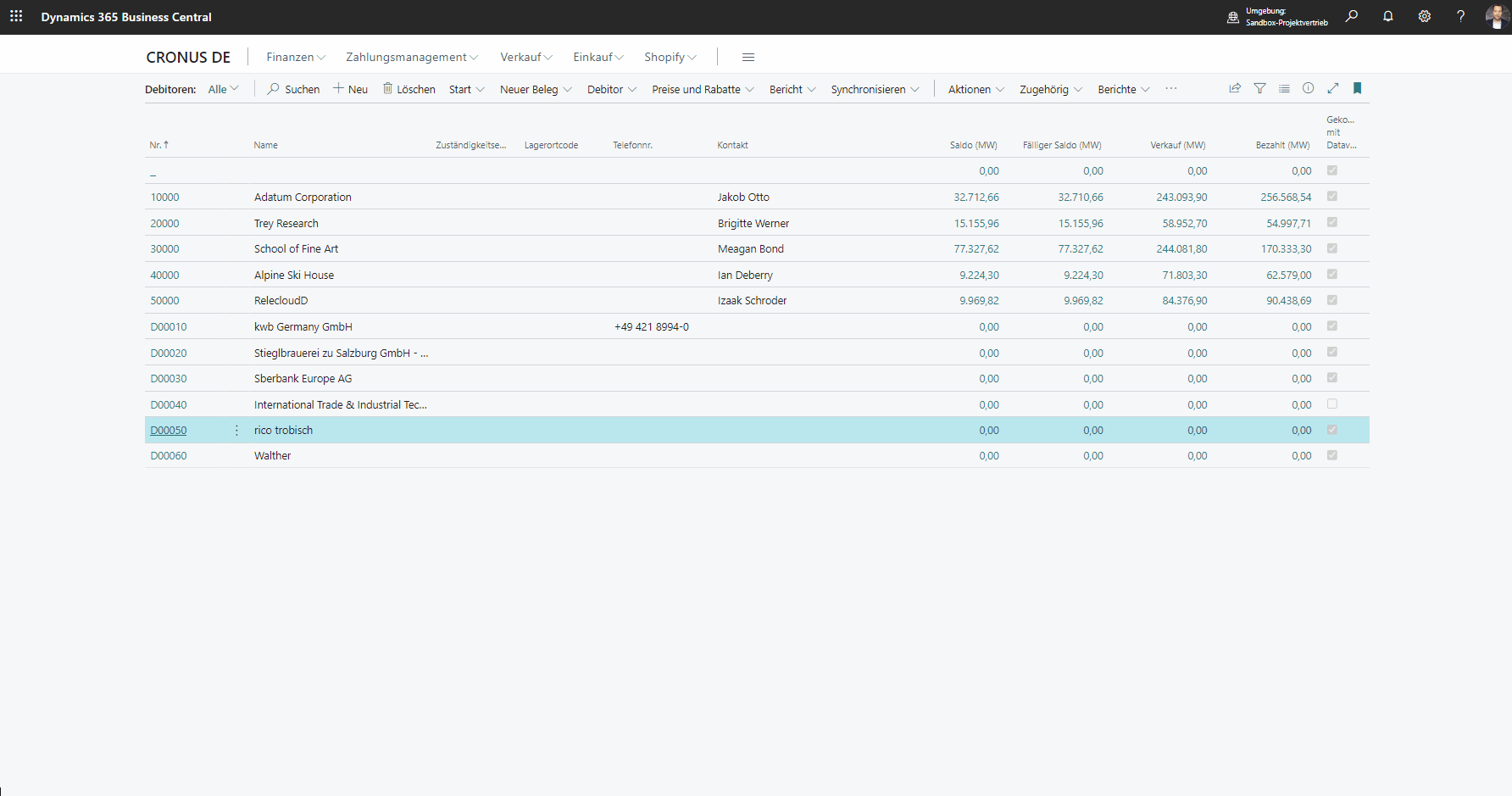Select the International Trade & Industrial row name
The height and width of the screenshot is (796, 1512).
pyautogui.click(x=341, y=404)
